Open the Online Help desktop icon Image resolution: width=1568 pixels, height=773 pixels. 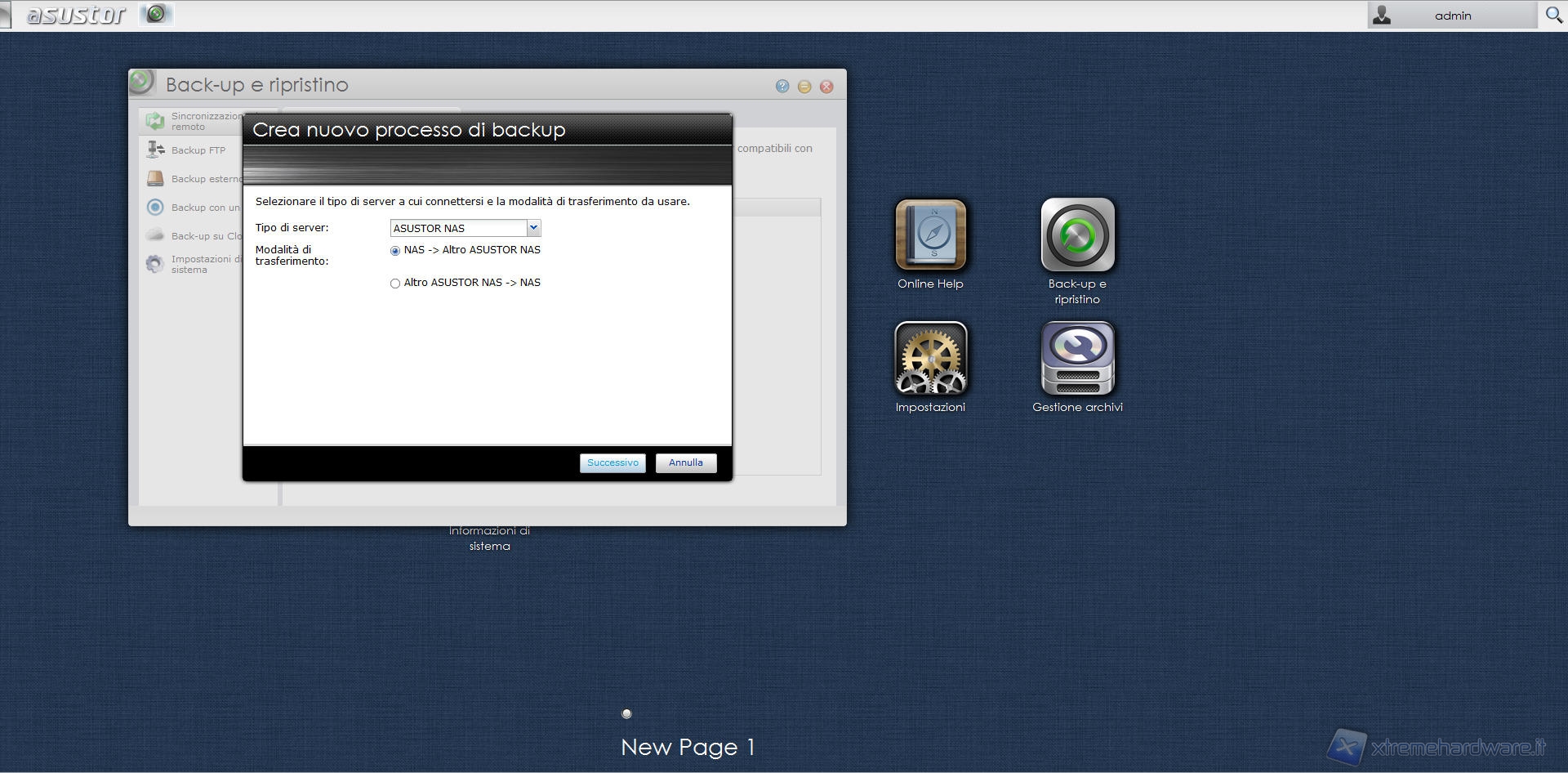[930, 235]
